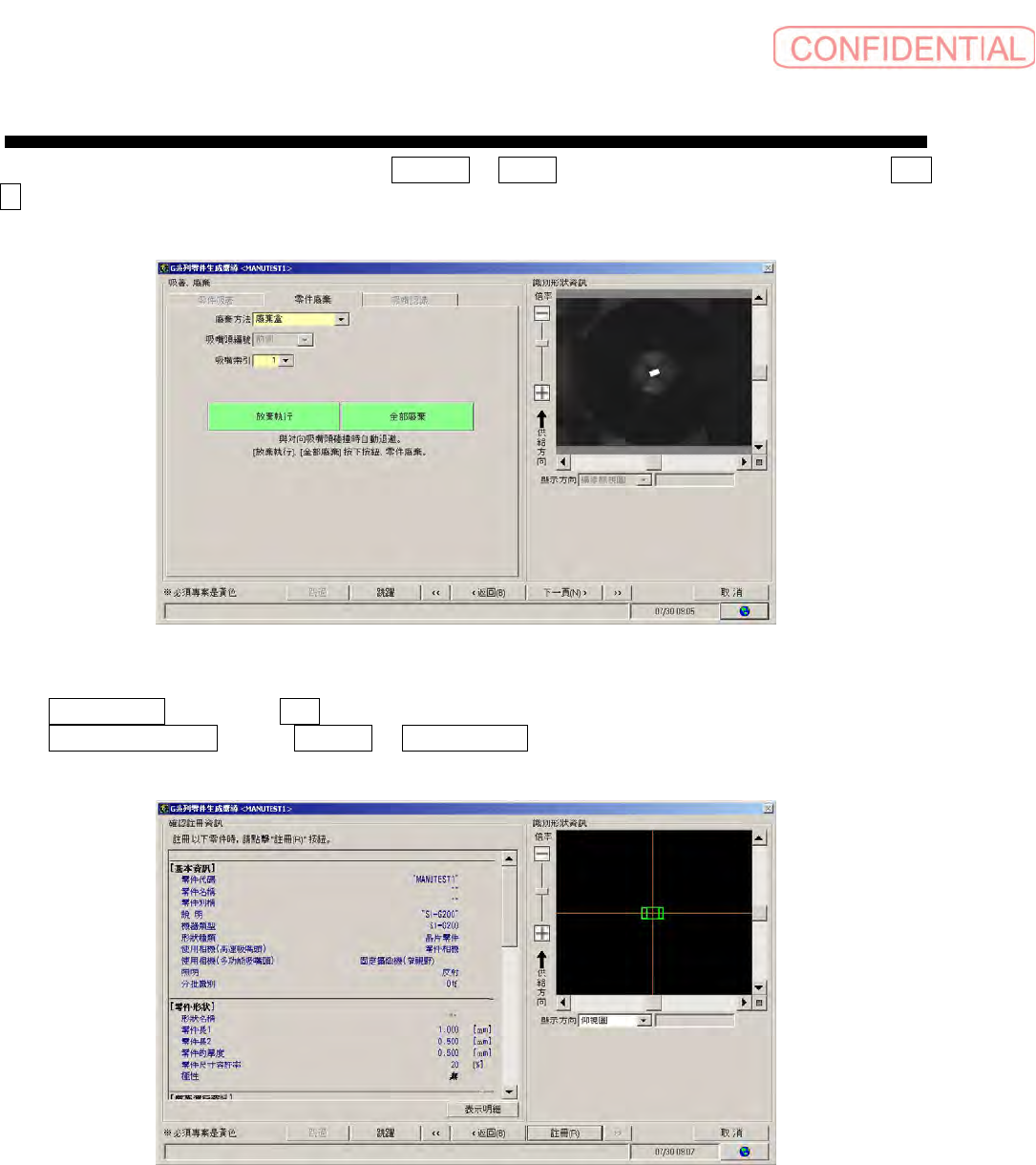Click 取消 button in registration confirmation window
The width and height of the screenshot is (1036, 1165).
[732, 1133]
